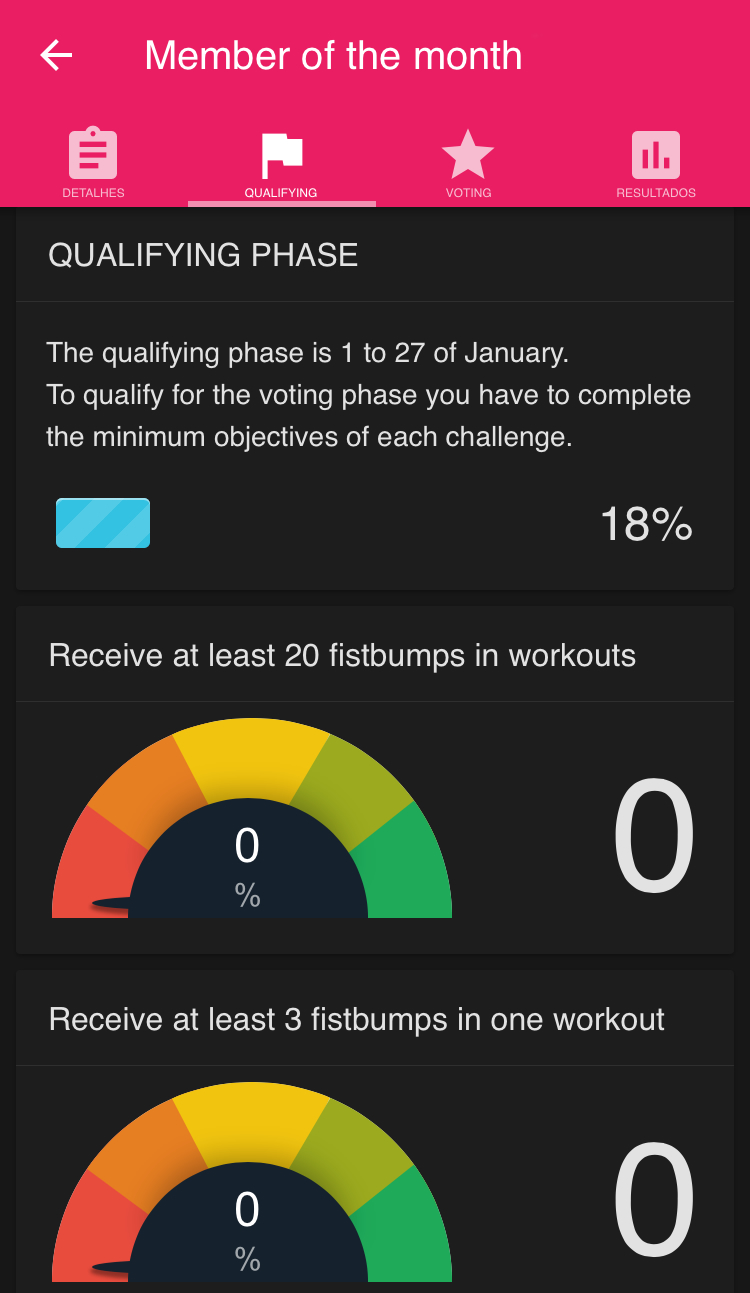Click the gauge for 3 fistbumps challenge

251,1189
